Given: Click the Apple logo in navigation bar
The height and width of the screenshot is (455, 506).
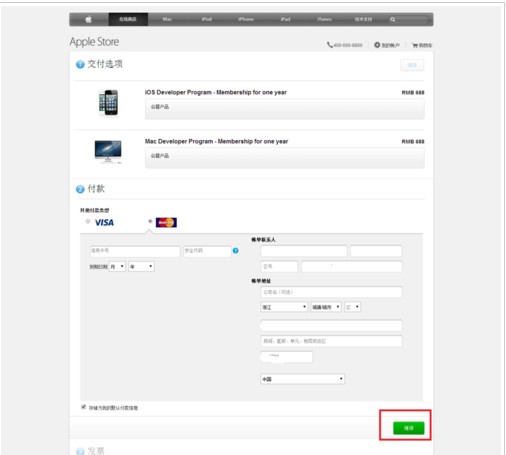Looking at the screenshot, I should [x=89, y=19].
